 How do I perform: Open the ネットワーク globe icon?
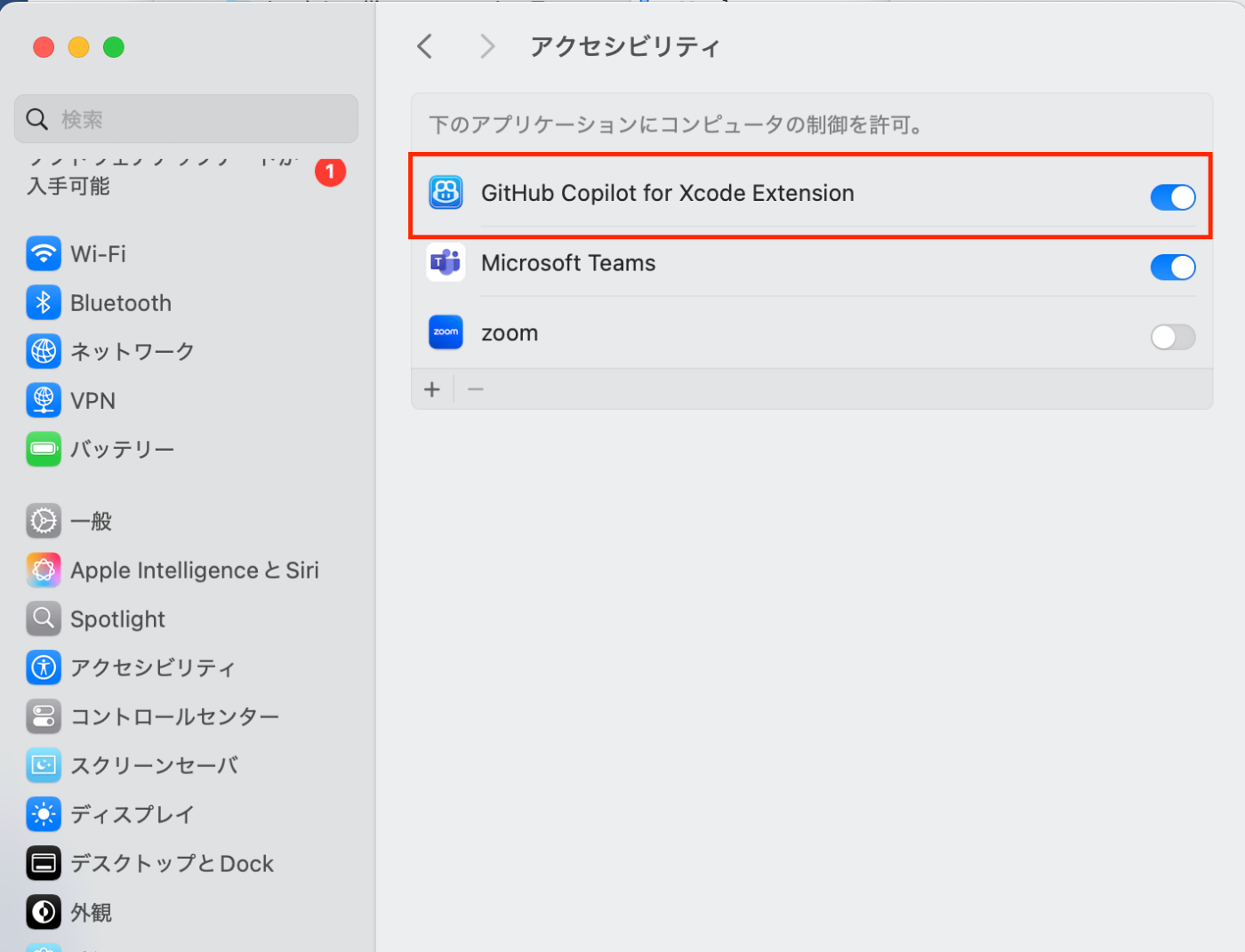pos(44,352)
